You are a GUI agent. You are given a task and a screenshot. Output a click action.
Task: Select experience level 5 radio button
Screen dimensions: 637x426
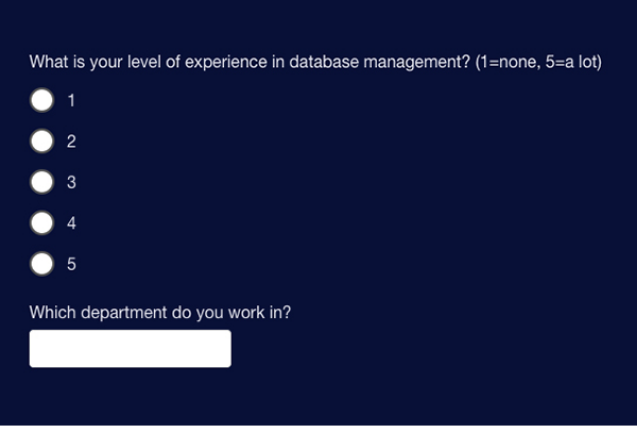(42, 264)
